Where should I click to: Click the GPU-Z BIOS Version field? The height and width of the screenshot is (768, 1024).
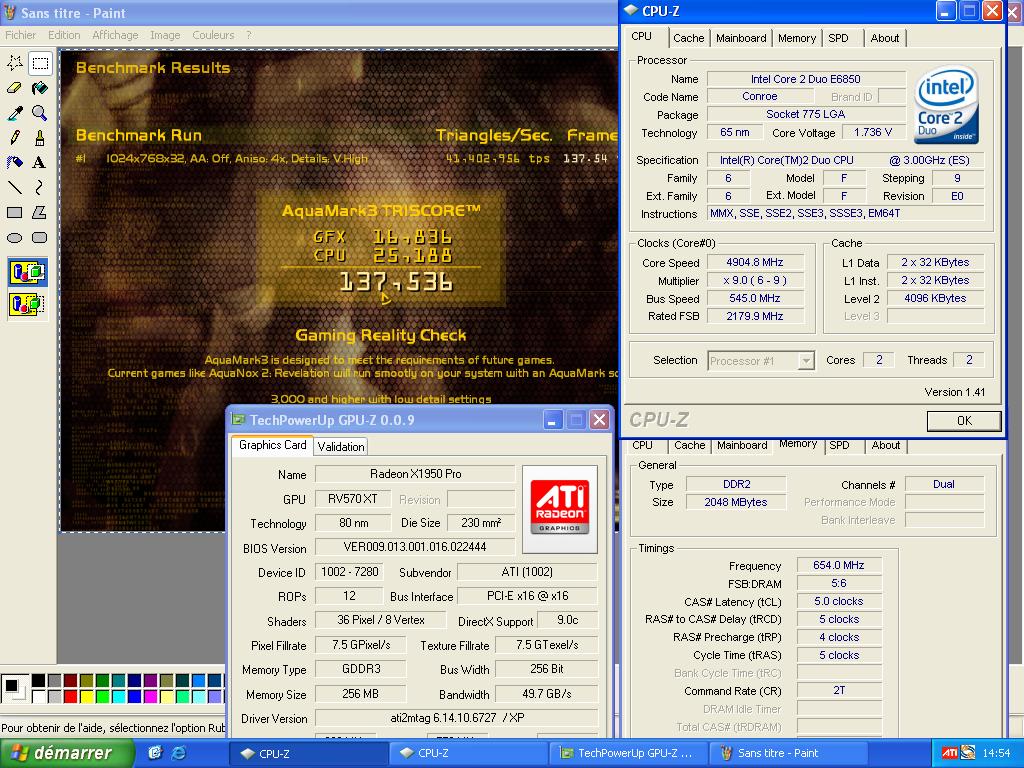415,547
